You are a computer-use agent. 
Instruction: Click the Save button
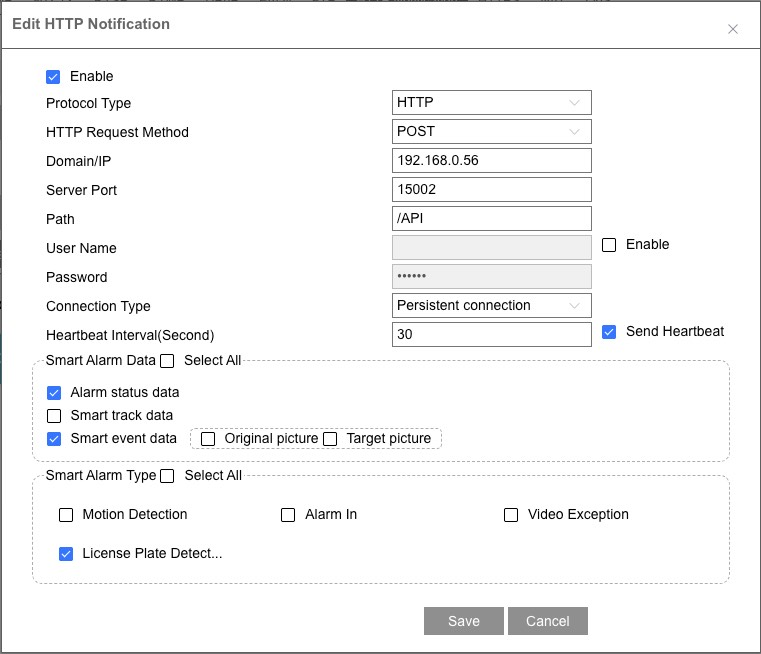pos(463,621)
